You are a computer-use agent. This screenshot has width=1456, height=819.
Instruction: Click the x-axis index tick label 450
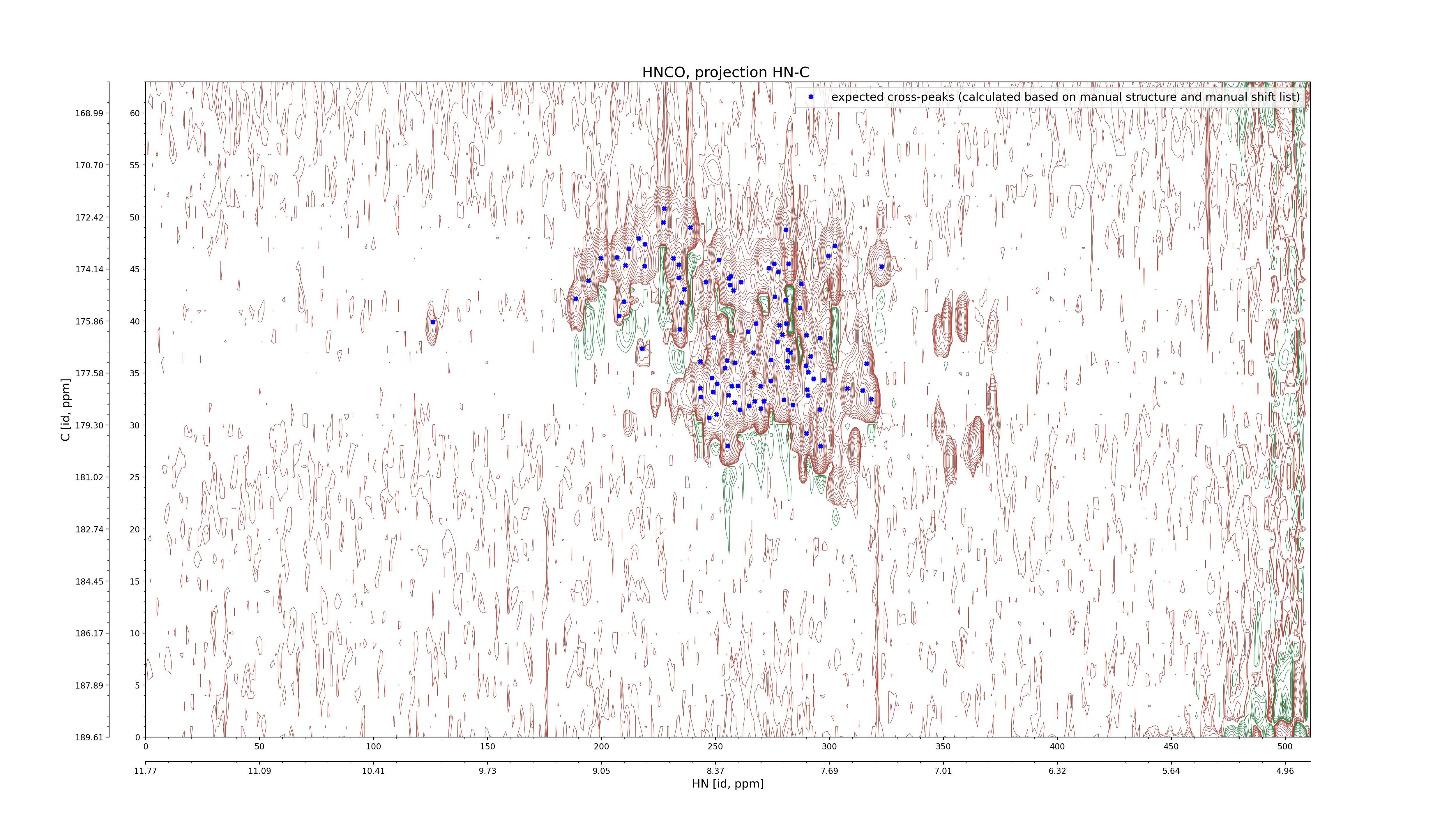tap(1171, 747)
